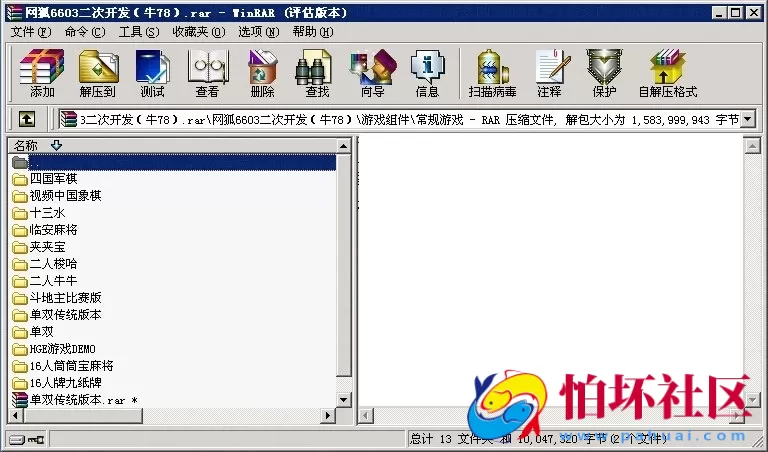
Task: Click the up-one-level folder button
Action: pyautogui.click(x=27, y=120)
